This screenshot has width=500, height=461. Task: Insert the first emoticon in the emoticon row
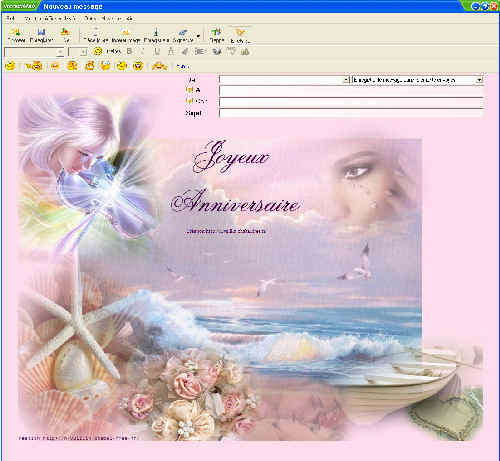(11, 66)
